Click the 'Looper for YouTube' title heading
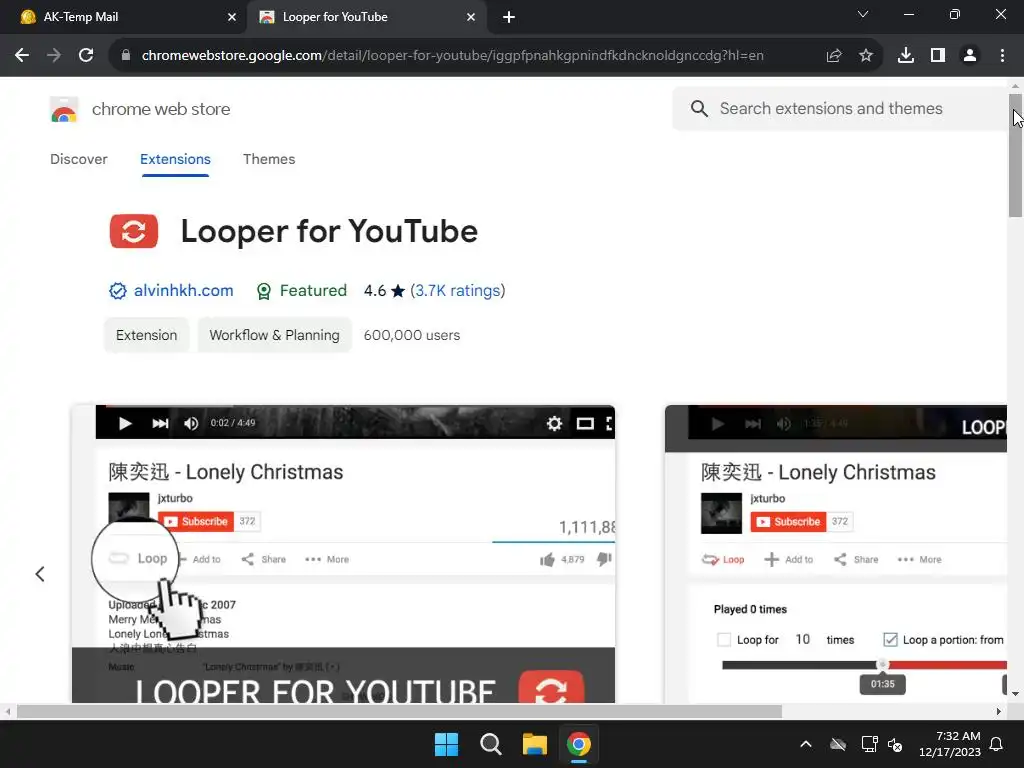 click(329, 231)
